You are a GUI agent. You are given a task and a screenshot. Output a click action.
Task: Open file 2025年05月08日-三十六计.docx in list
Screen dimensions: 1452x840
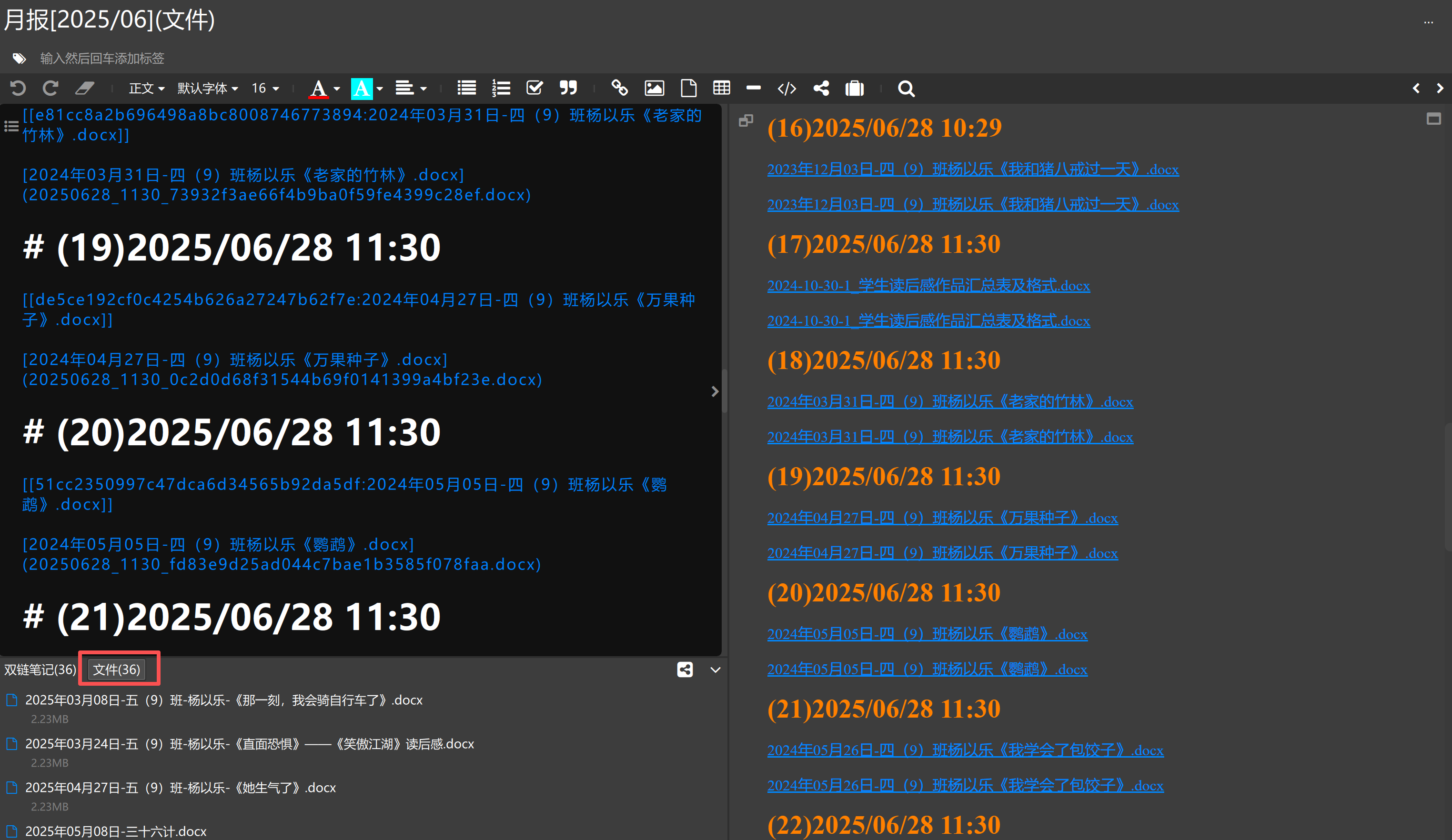click(x=116, y=831)
